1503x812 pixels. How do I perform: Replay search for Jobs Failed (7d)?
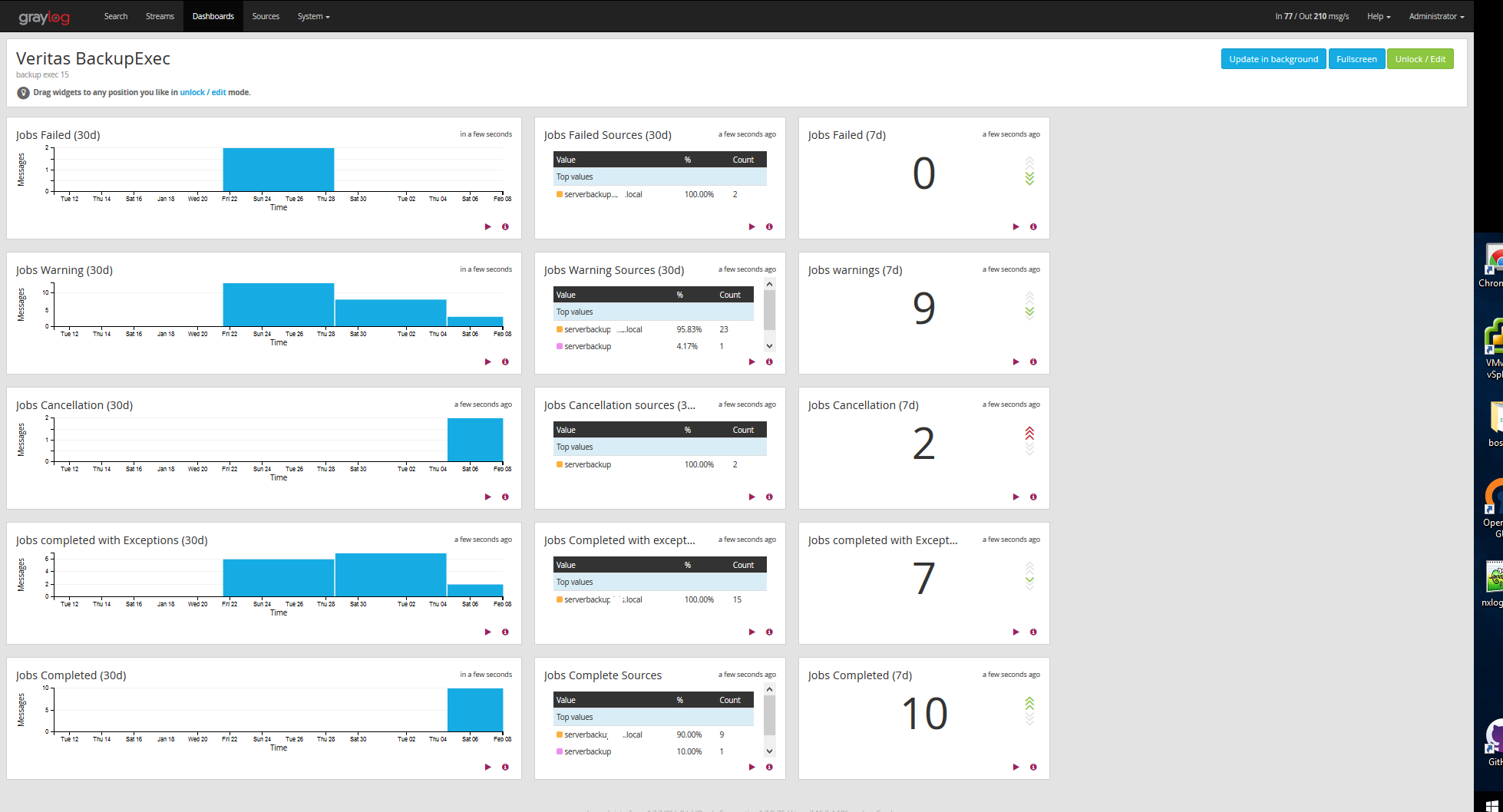1016,226
